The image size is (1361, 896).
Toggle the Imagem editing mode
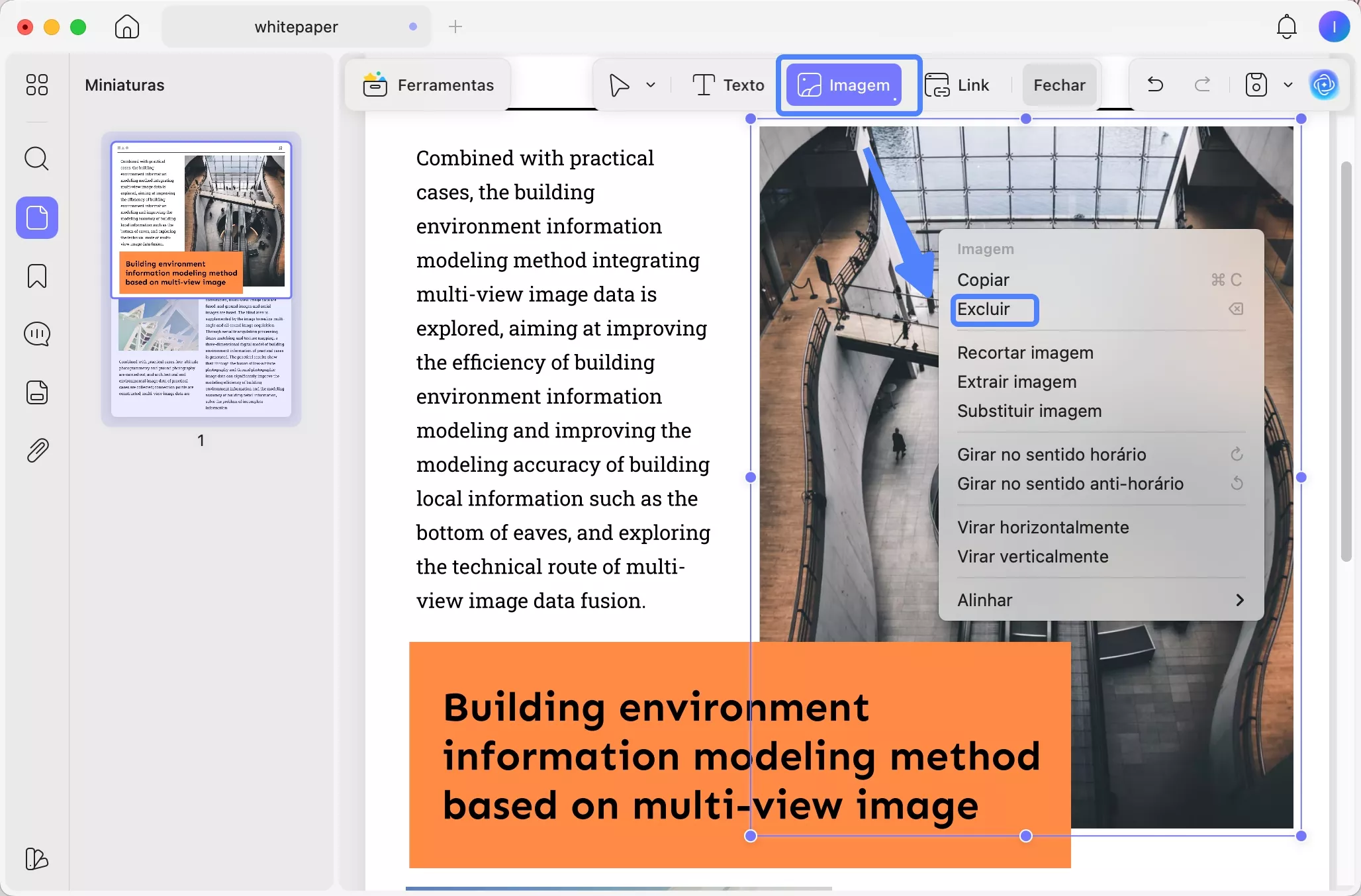844,85
